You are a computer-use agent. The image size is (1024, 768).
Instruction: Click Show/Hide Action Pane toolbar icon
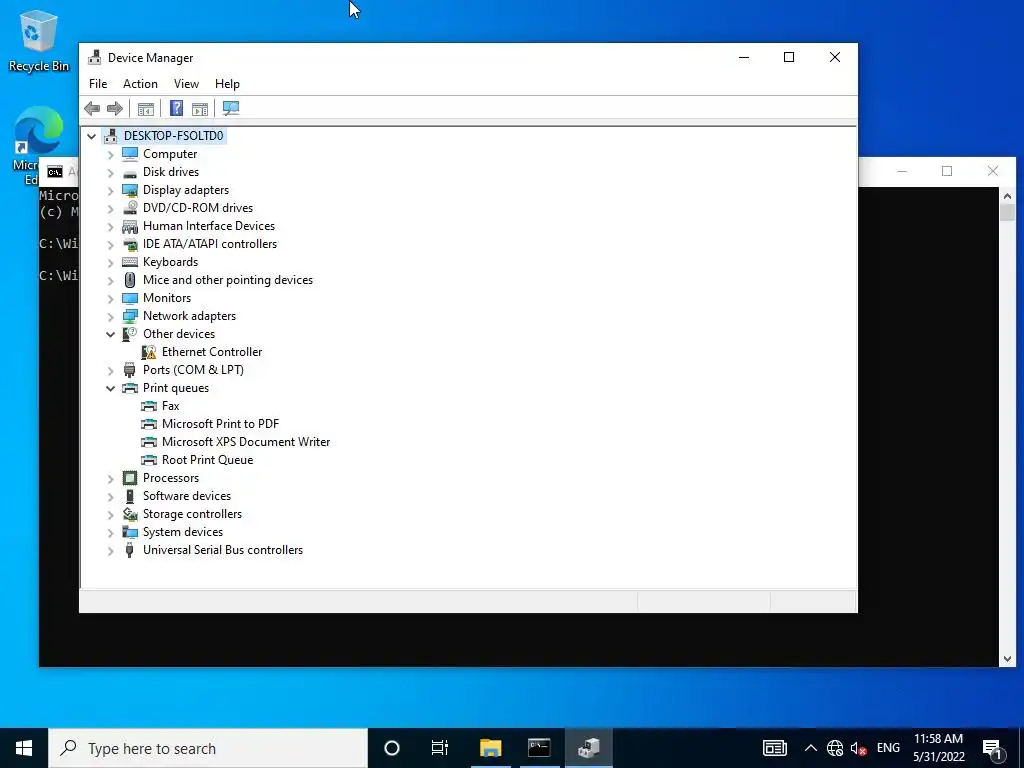(x=200, y=108)
